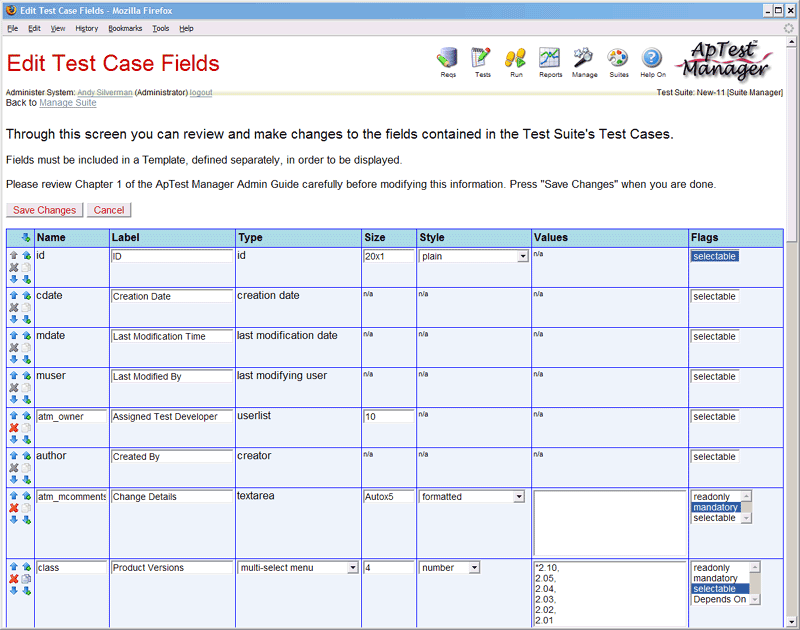Click the insert-field arrow icon in table header
Image resolution: width=800 pixels, height=630 pixels.
[26, 237]
